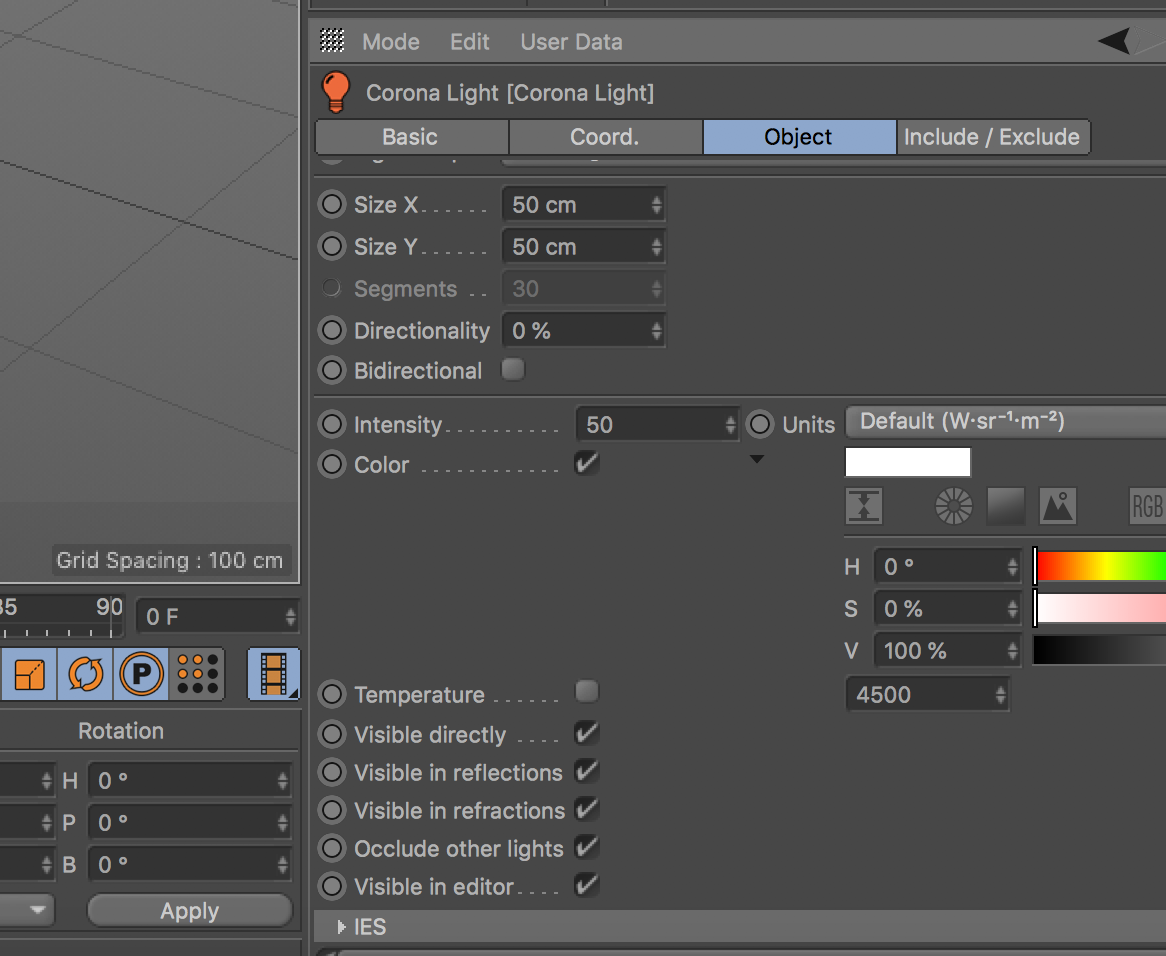Click the Visible in editor animation dot

[x=332, y=886]
